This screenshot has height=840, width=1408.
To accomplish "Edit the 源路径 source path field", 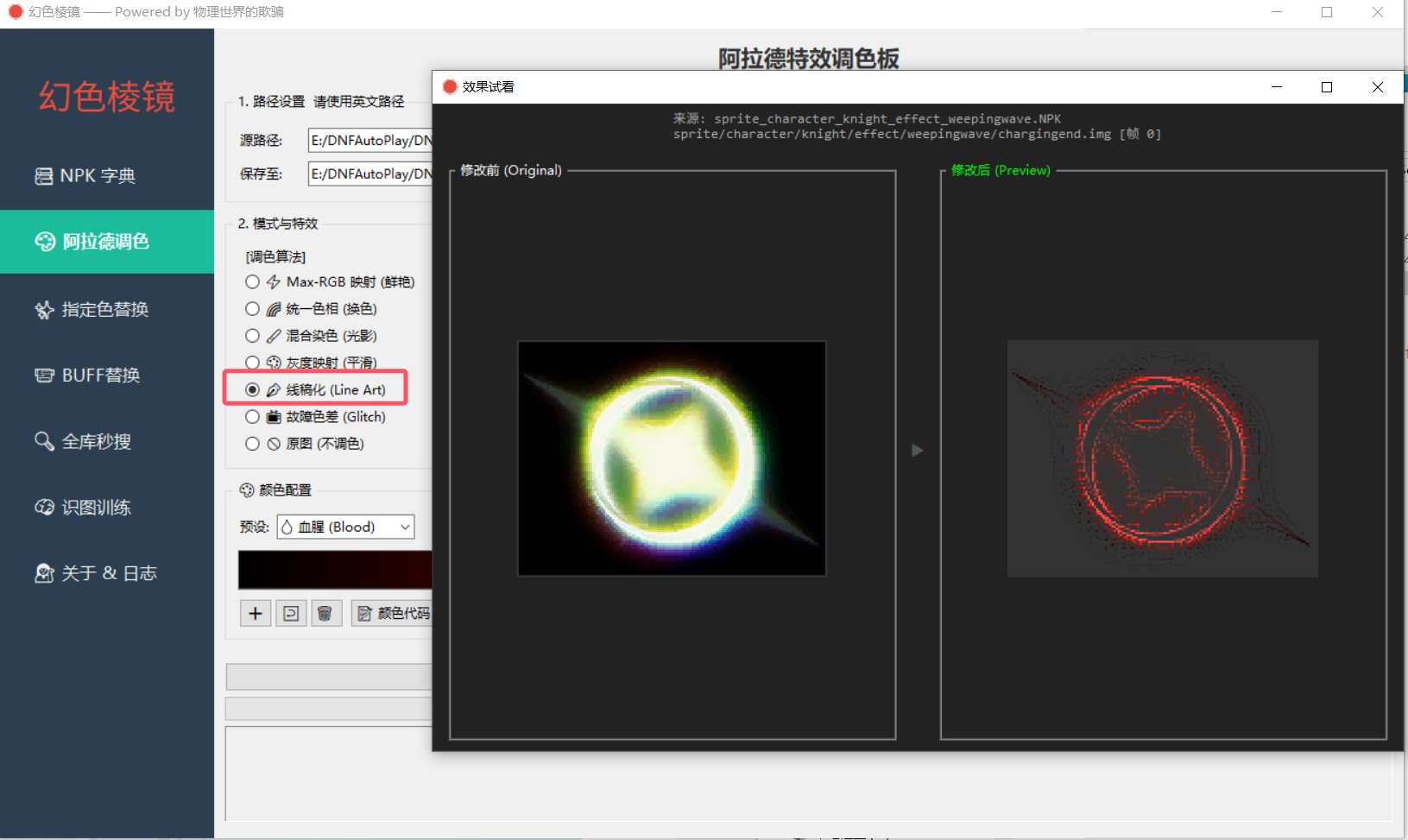I will click(371, 140).
